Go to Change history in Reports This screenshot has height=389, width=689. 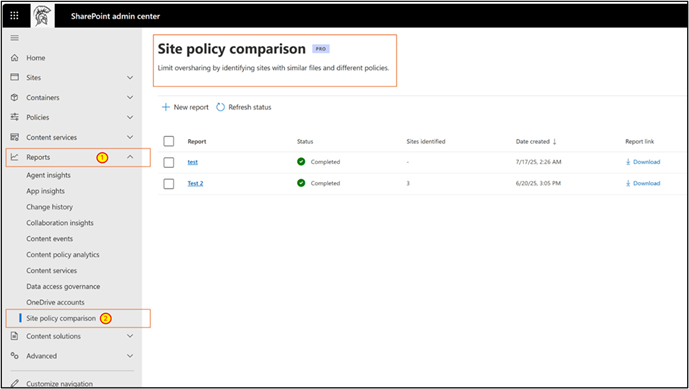[x=50, y=207]
